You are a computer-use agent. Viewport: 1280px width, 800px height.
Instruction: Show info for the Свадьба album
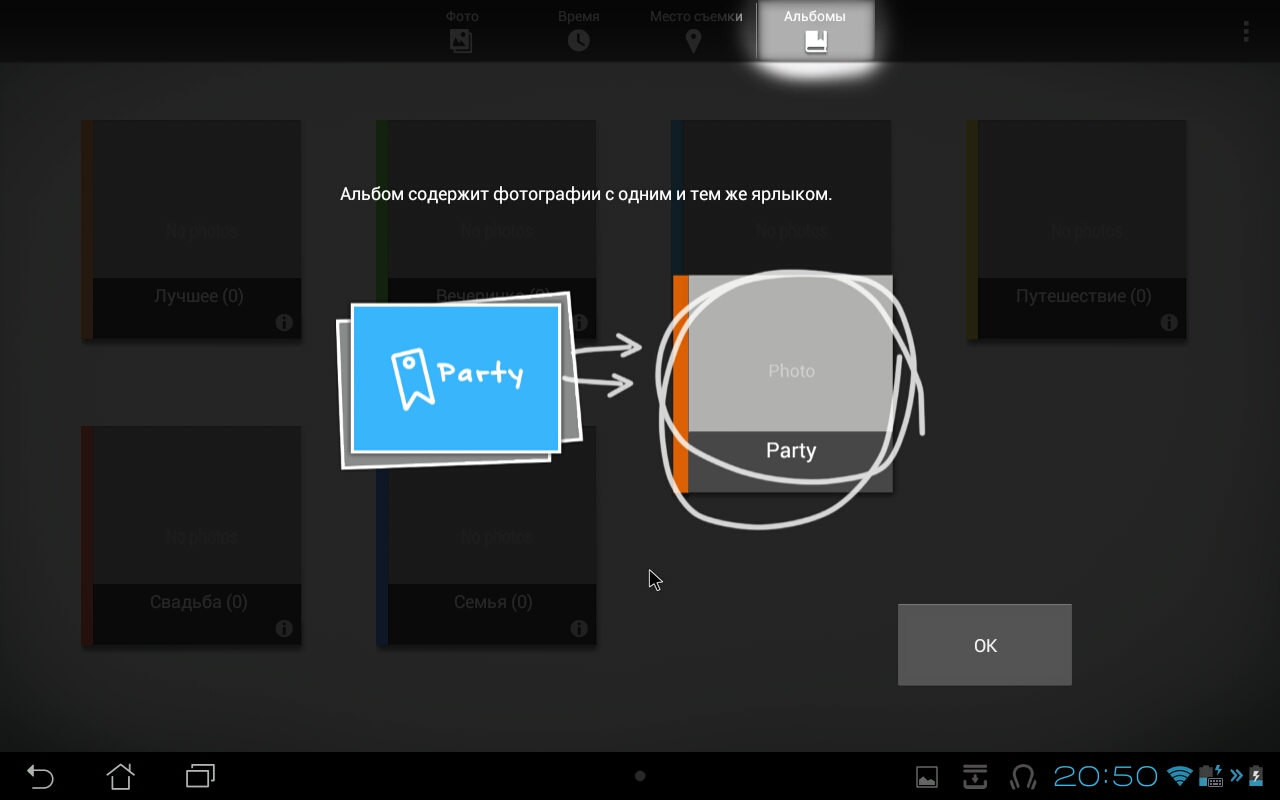[284, 629]
